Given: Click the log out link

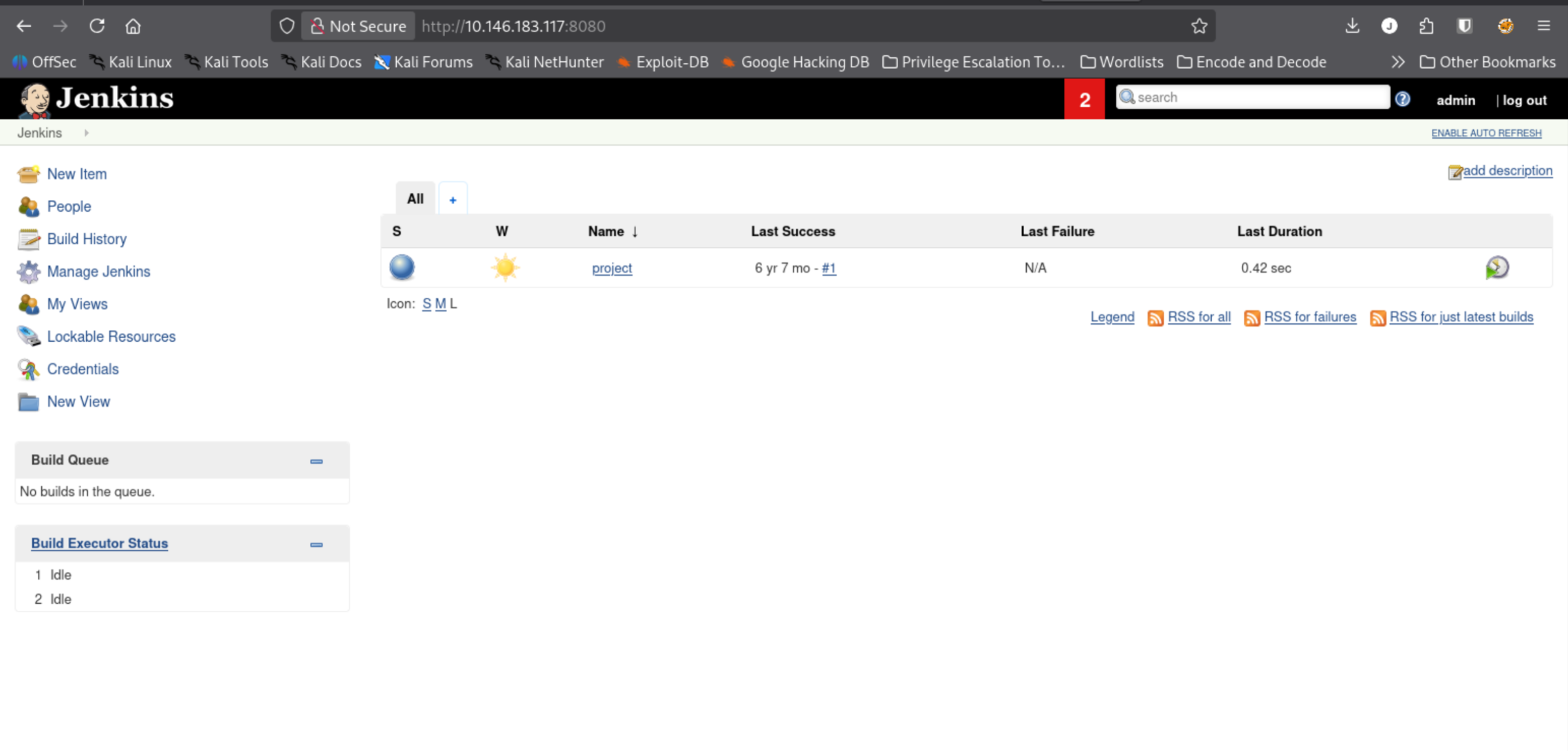Looking at the screenshot, I should [x=1524, y=100].
